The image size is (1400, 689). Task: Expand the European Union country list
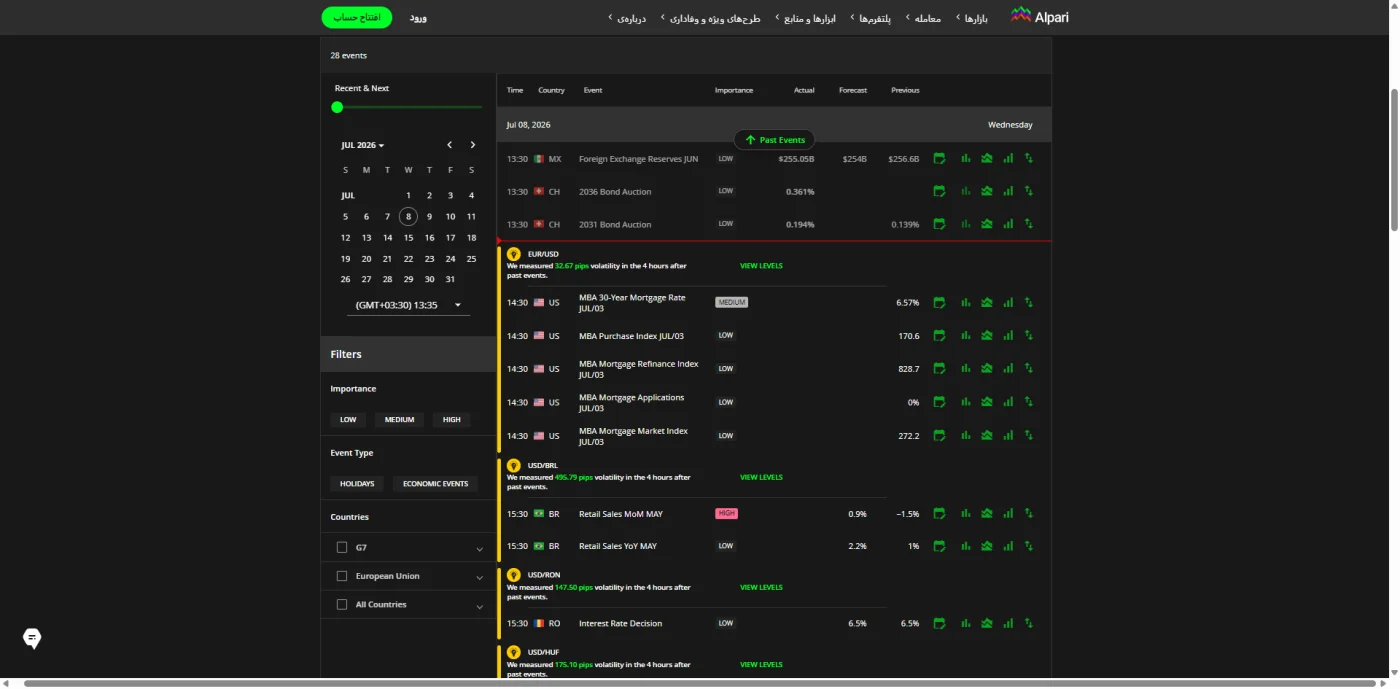(479, 577)
